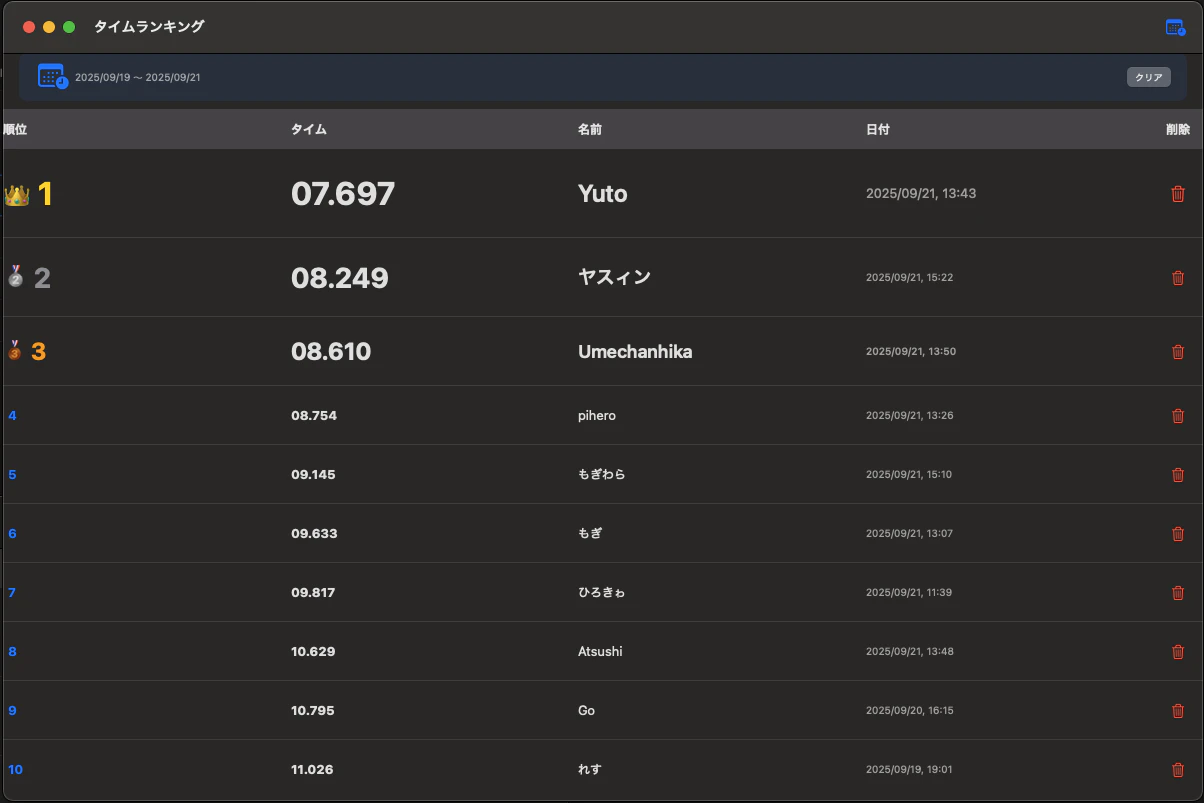1204x803 pixels.
Task: Click the gold rank number 1
Action: click(45, 194)
